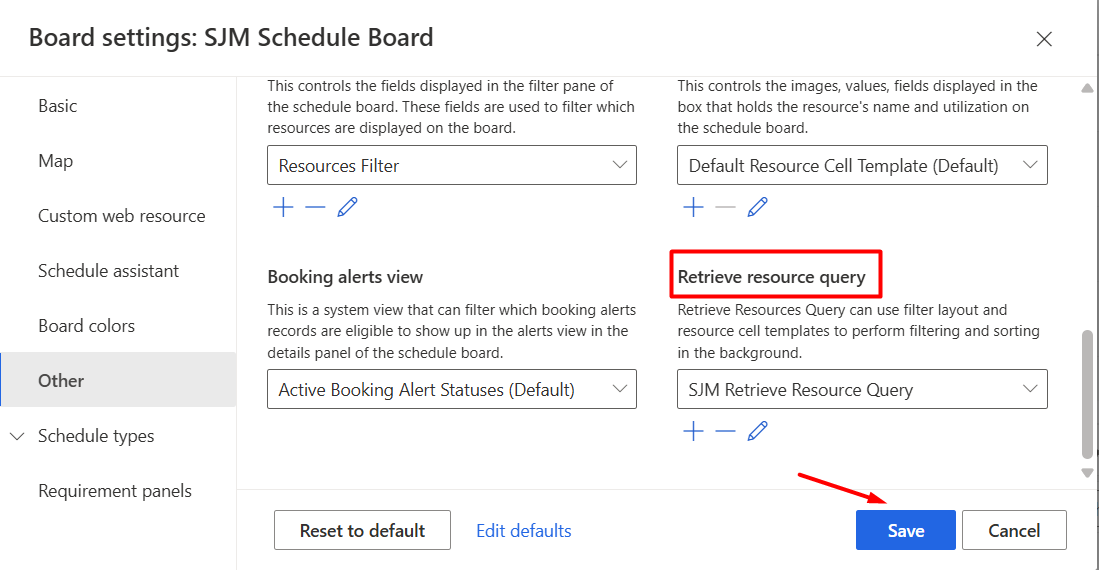Open the SJM Retrieve Resource Query dropdown
1099x570 pixels.
click(862, 390)
